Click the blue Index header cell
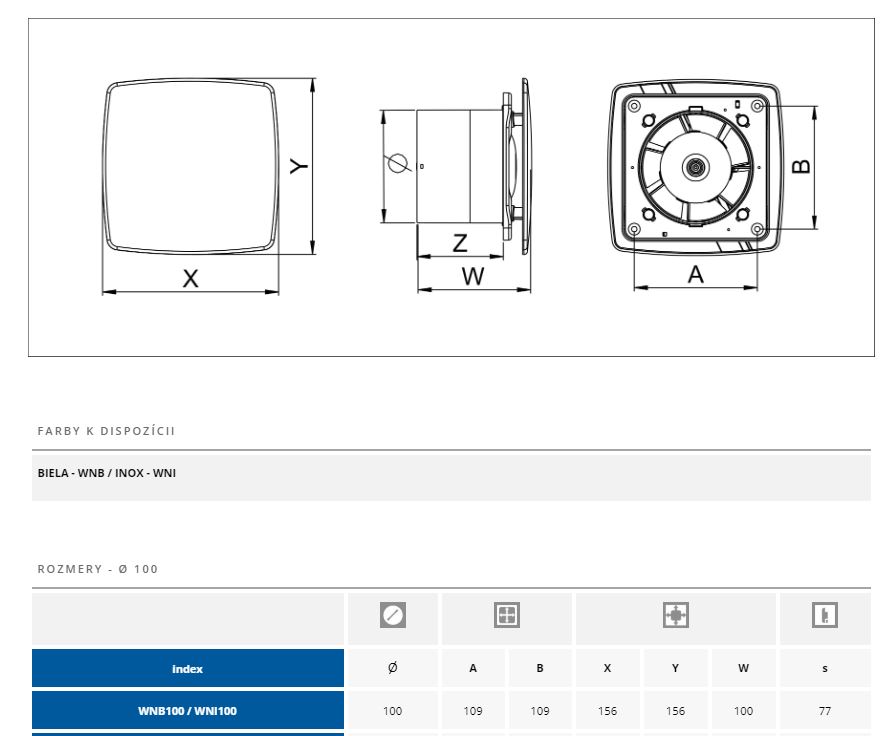Image resolution: width=883 pixels, height=736 pixels. (x=188, y=669)
